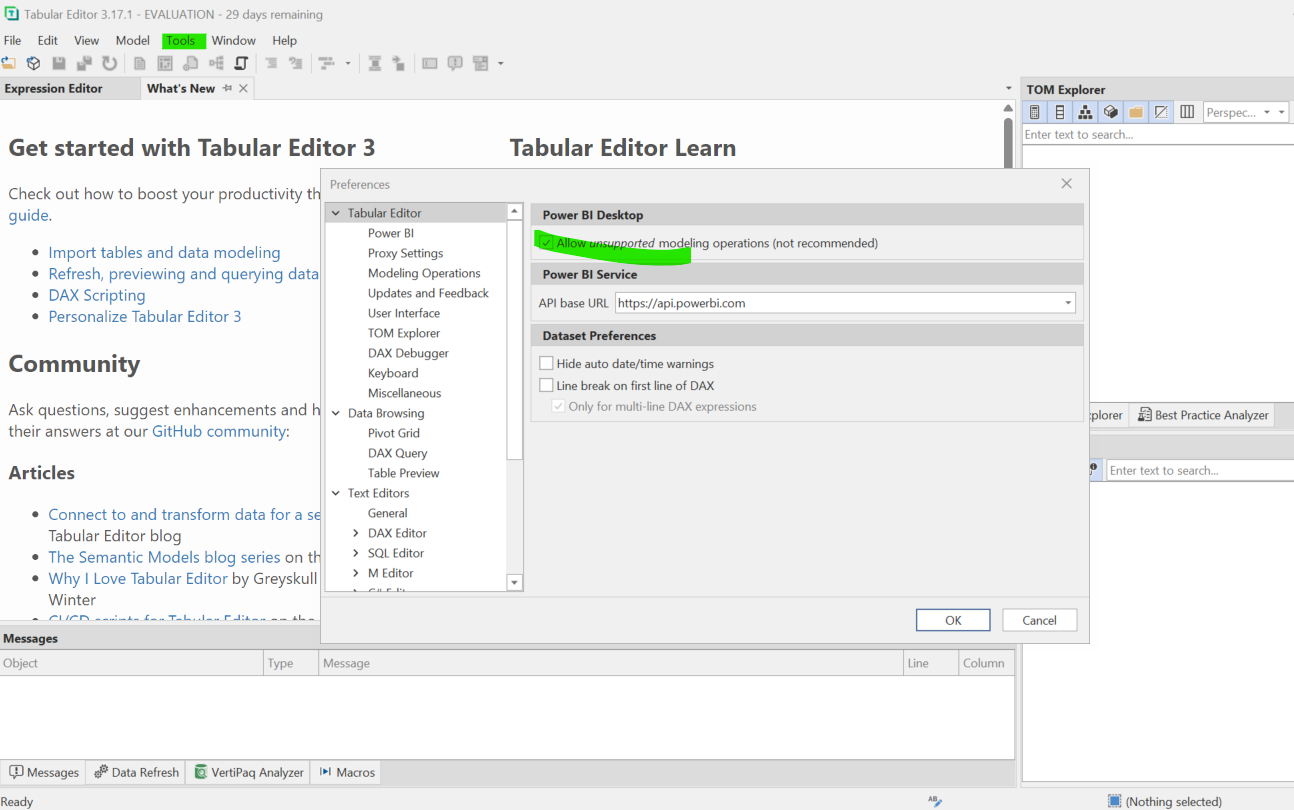Check Line break on first line of DAX

point(546,385)
